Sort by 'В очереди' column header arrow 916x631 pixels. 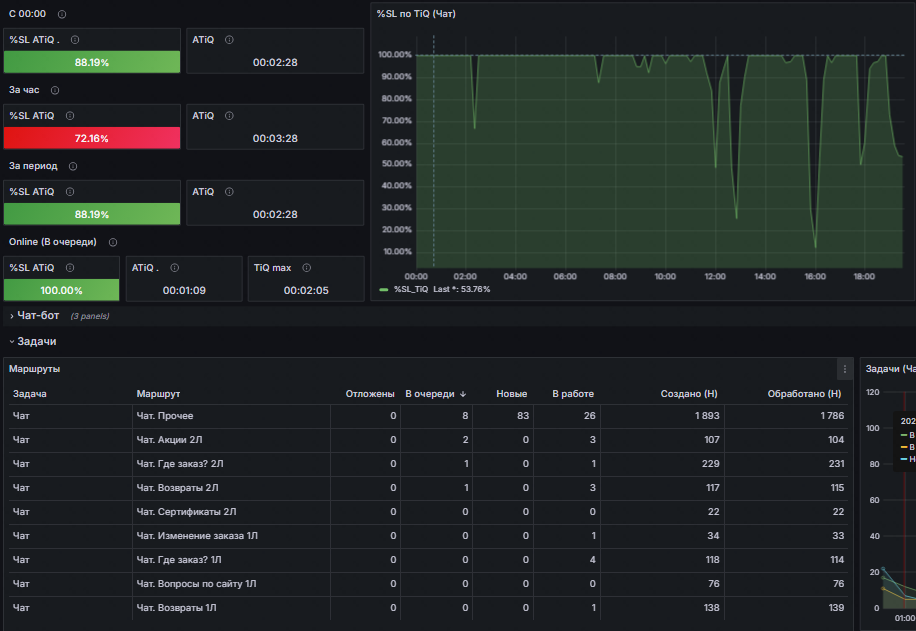point(463,394)
